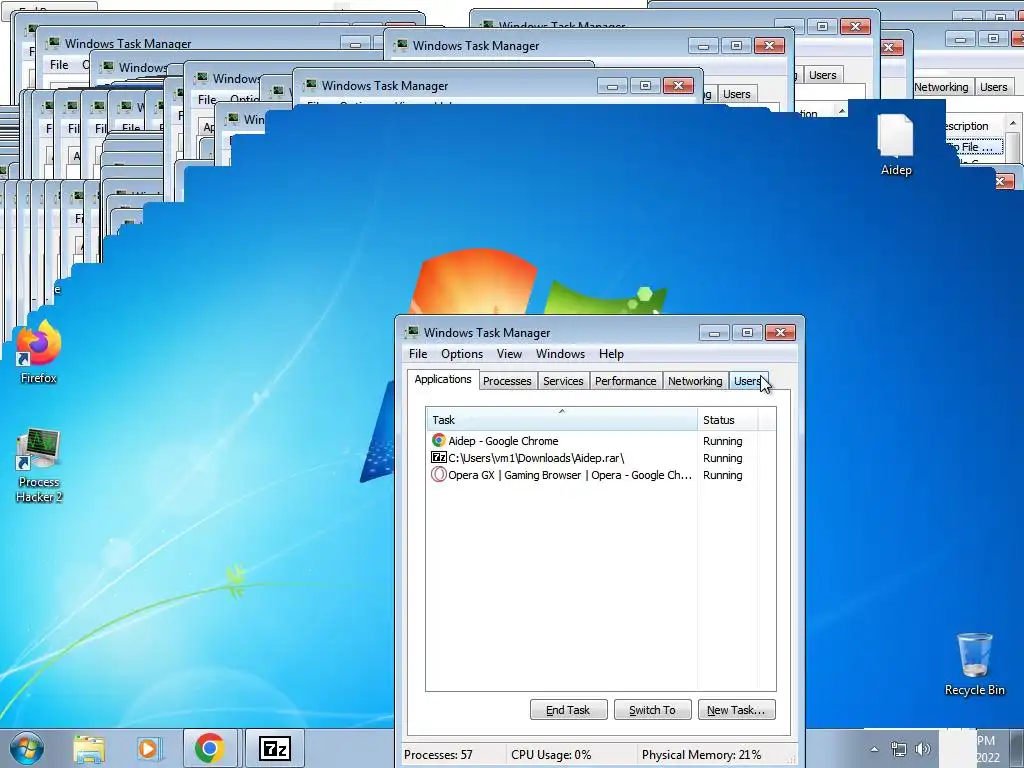Switch to the Processes tab
The width and height of the screenshot is (1024, 768).
(507, 381)
